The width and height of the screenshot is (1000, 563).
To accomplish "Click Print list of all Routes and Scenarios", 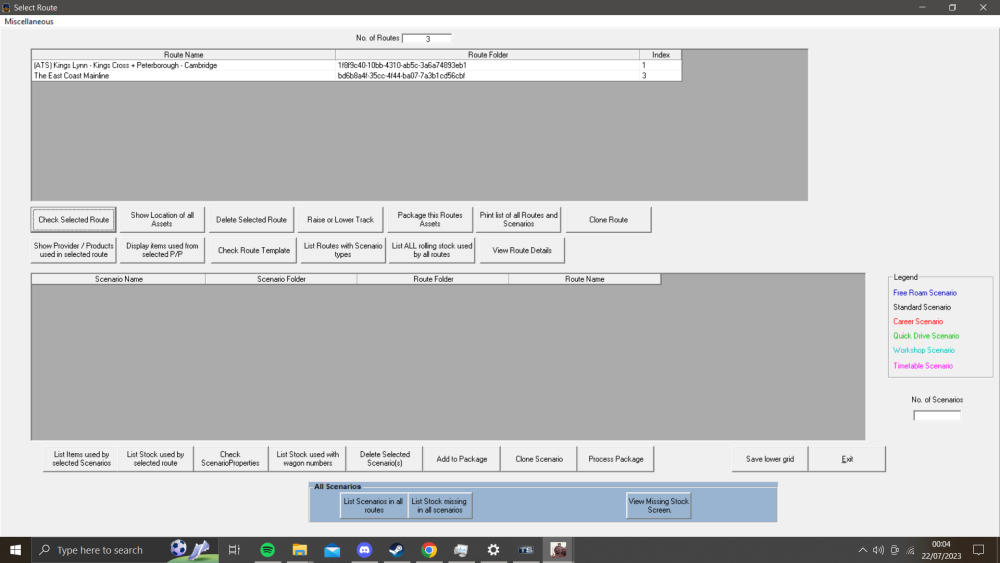I will coord(518,219).
